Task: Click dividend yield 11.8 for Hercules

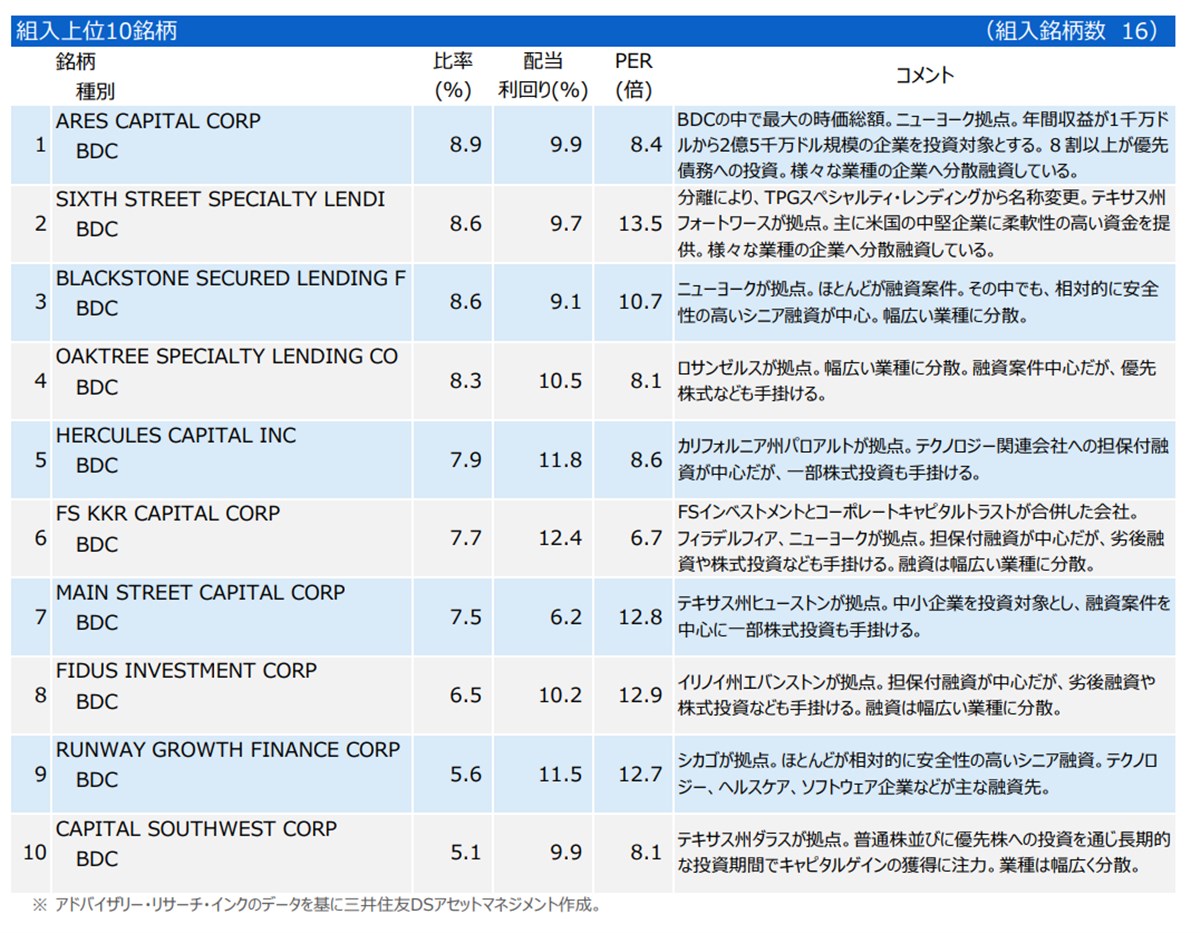Action: [560, 460]
